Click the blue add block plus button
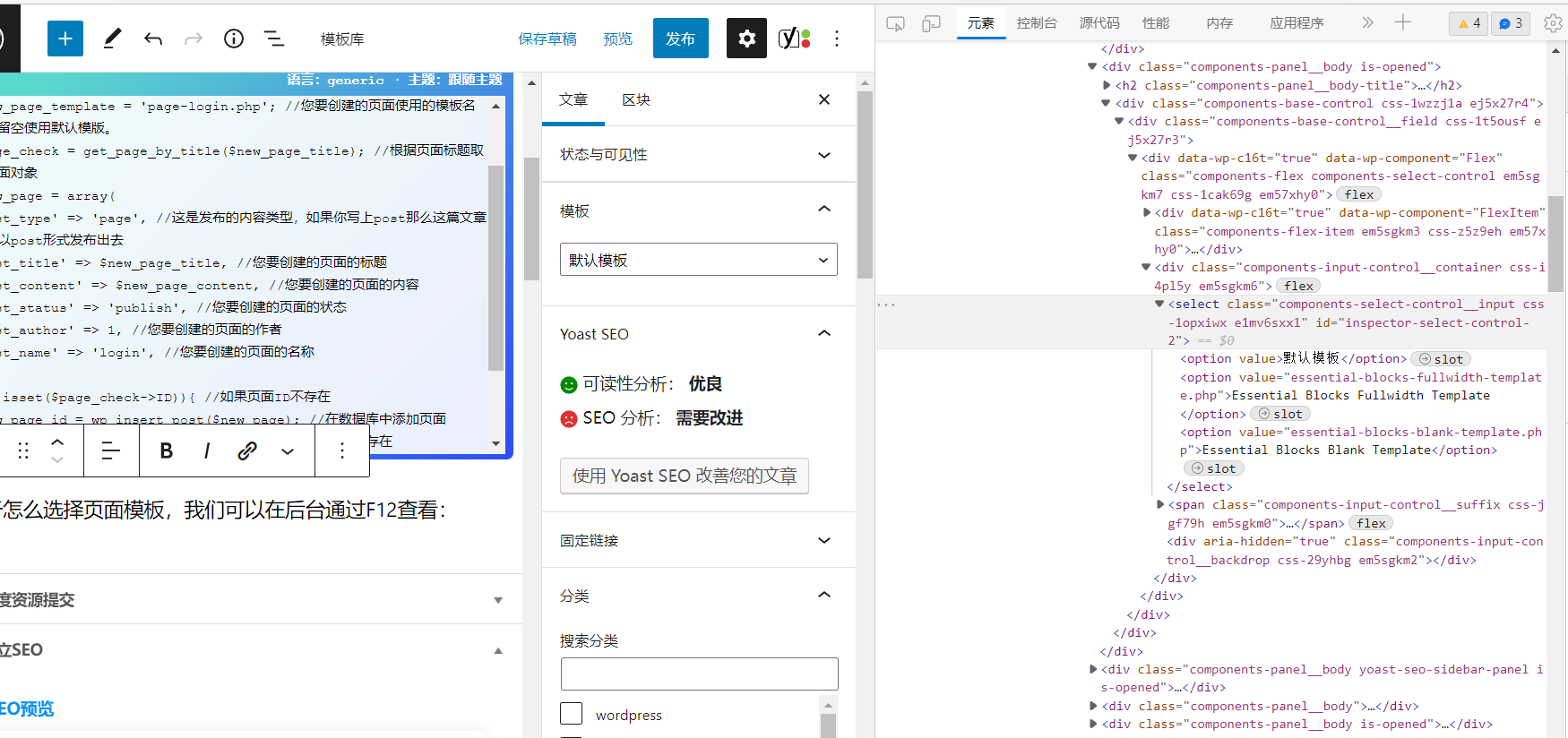The image size is (1568, 738). point(65,39)
